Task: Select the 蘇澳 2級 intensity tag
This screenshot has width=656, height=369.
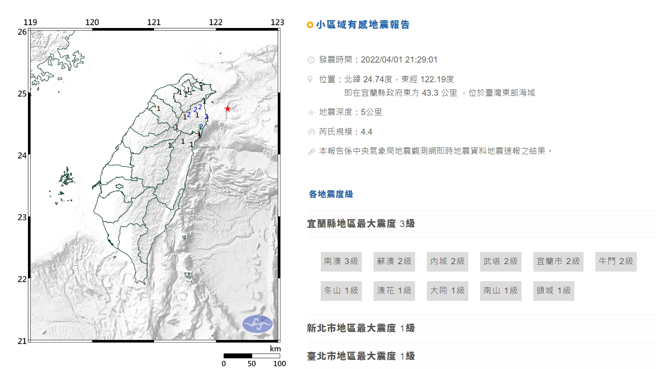Action: tap(394, 261)
